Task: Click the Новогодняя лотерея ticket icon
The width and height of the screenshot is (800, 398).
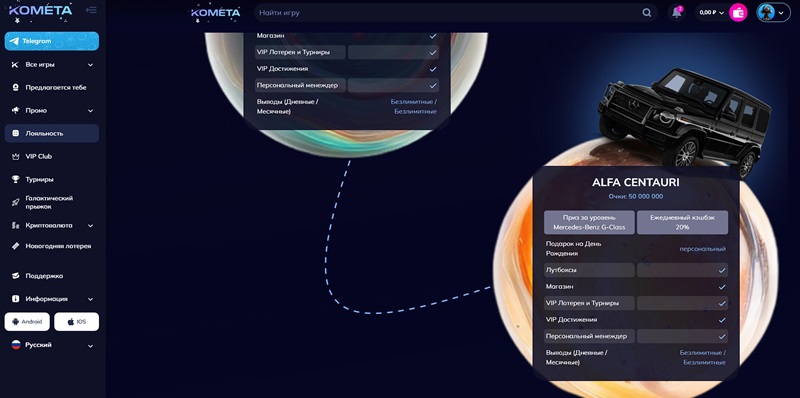Action: (15, 246)
